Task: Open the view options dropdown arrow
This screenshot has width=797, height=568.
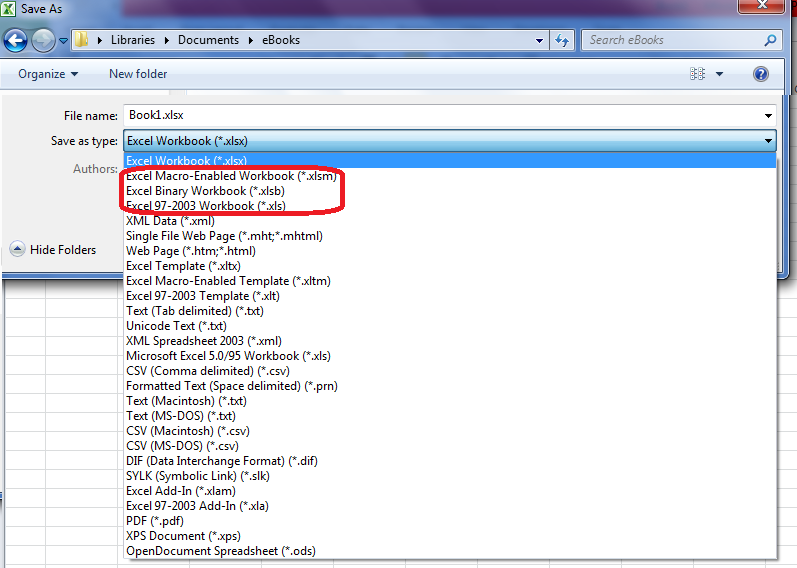Action: [x=719, y=74]
